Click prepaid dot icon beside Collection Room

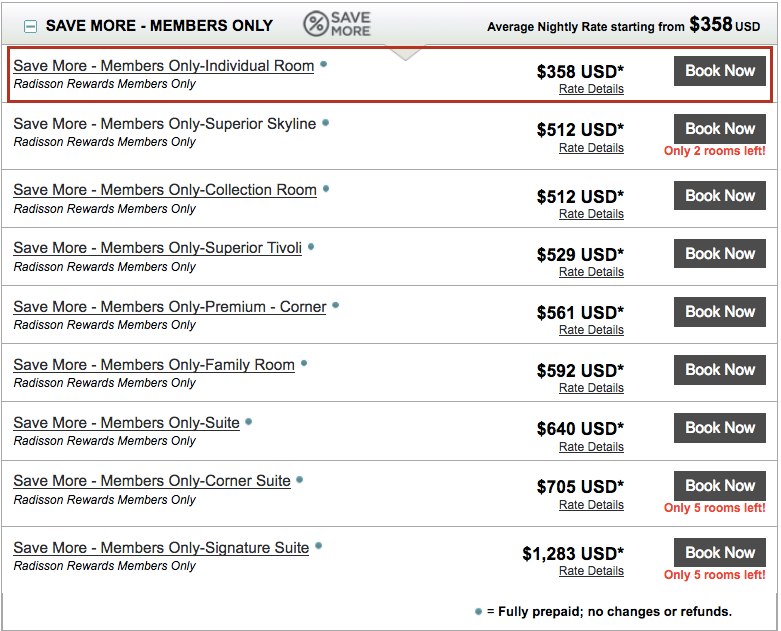326,188
